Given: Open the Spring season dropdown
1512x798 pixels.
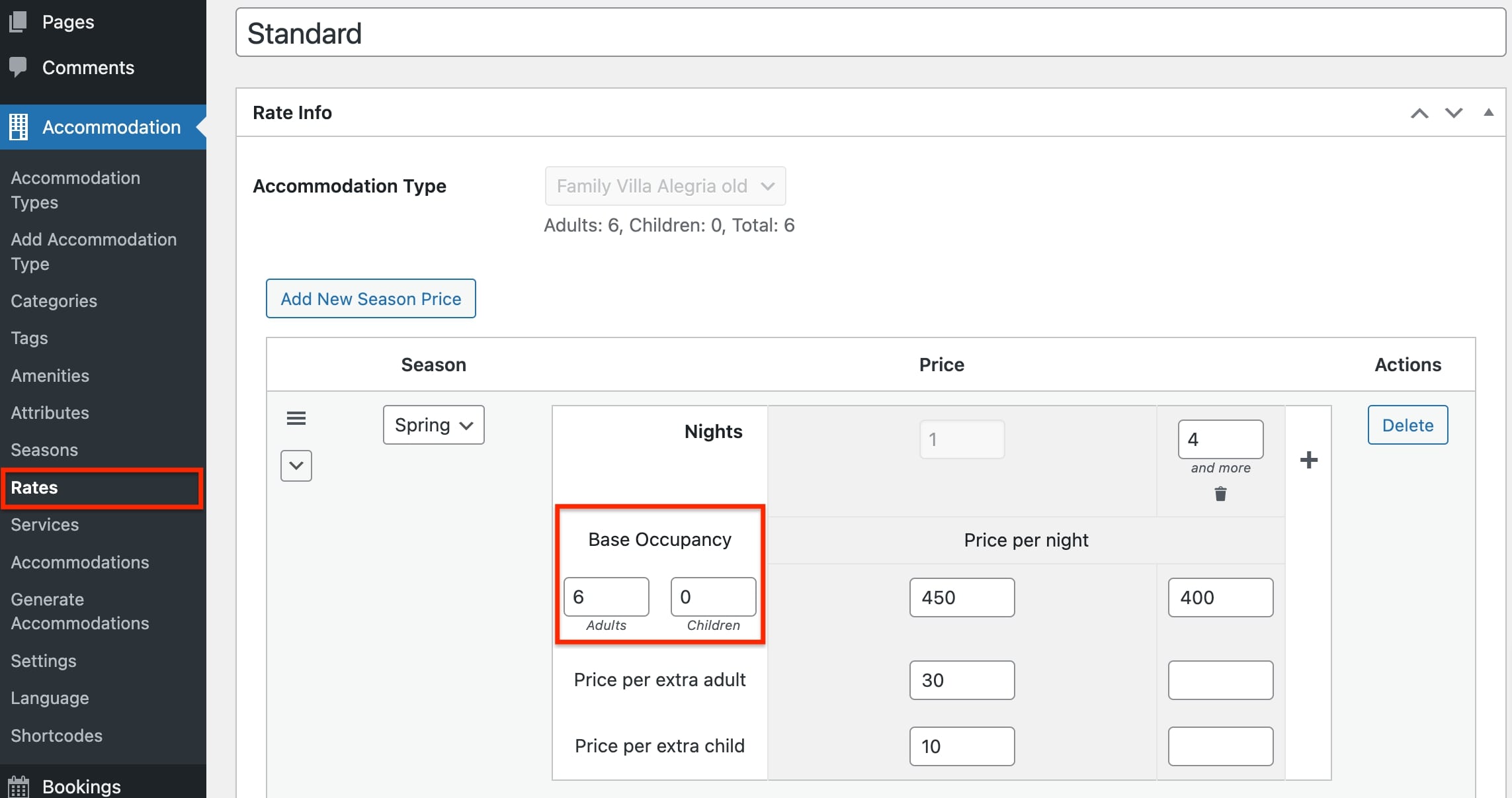Looking at the screenshot, I should coord(433,424).
